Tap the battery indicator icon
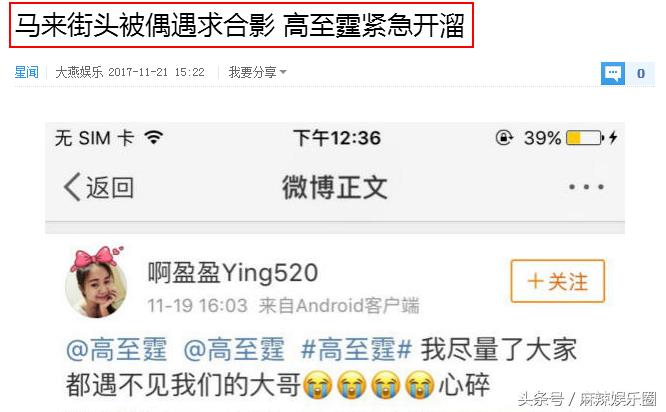666x412 pixels. pos(585,138)
